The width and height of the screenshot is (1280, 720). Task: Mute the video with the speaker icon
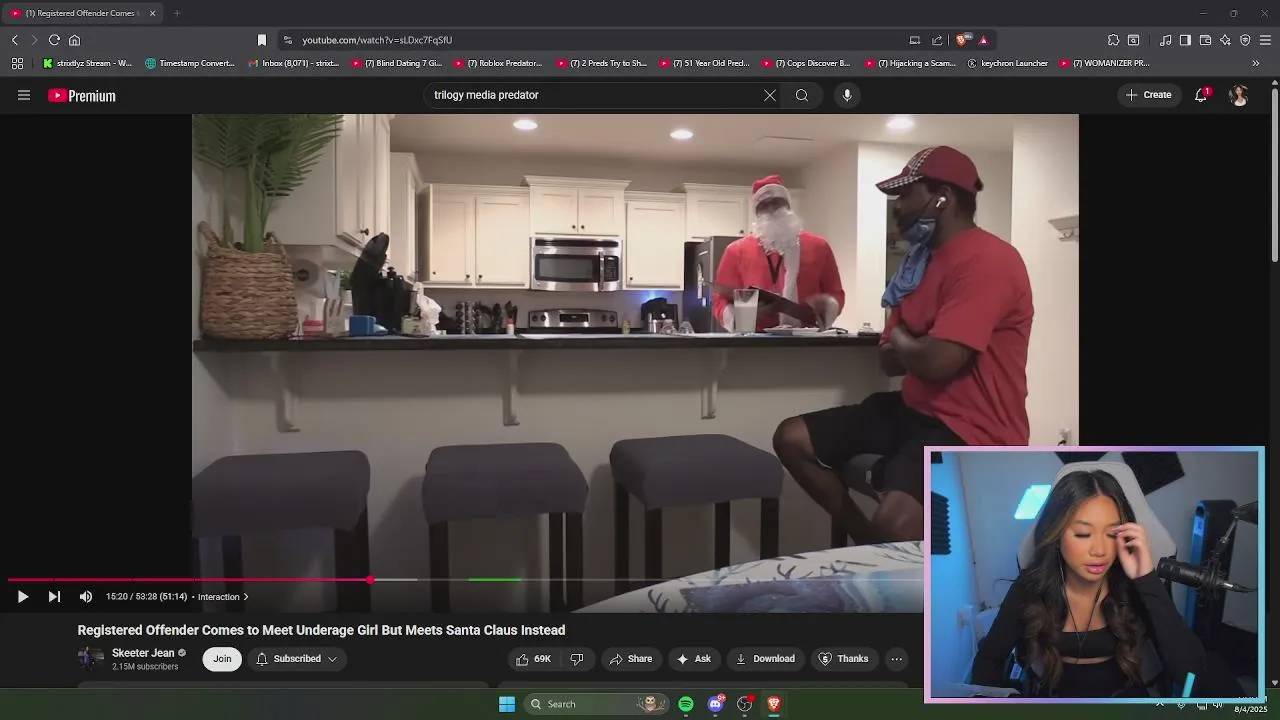pos(86,597)
